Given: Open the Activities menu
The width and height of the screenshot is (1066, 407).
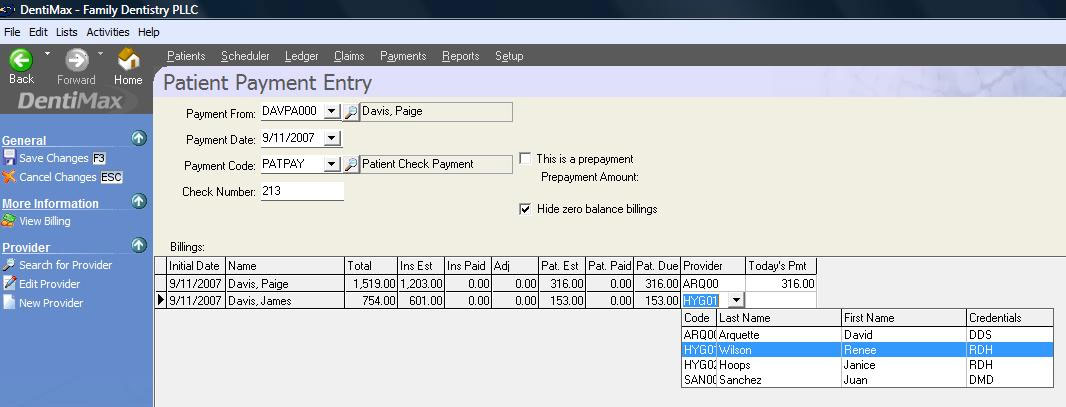Looking at the screenshot, I should tap(107, 32).
